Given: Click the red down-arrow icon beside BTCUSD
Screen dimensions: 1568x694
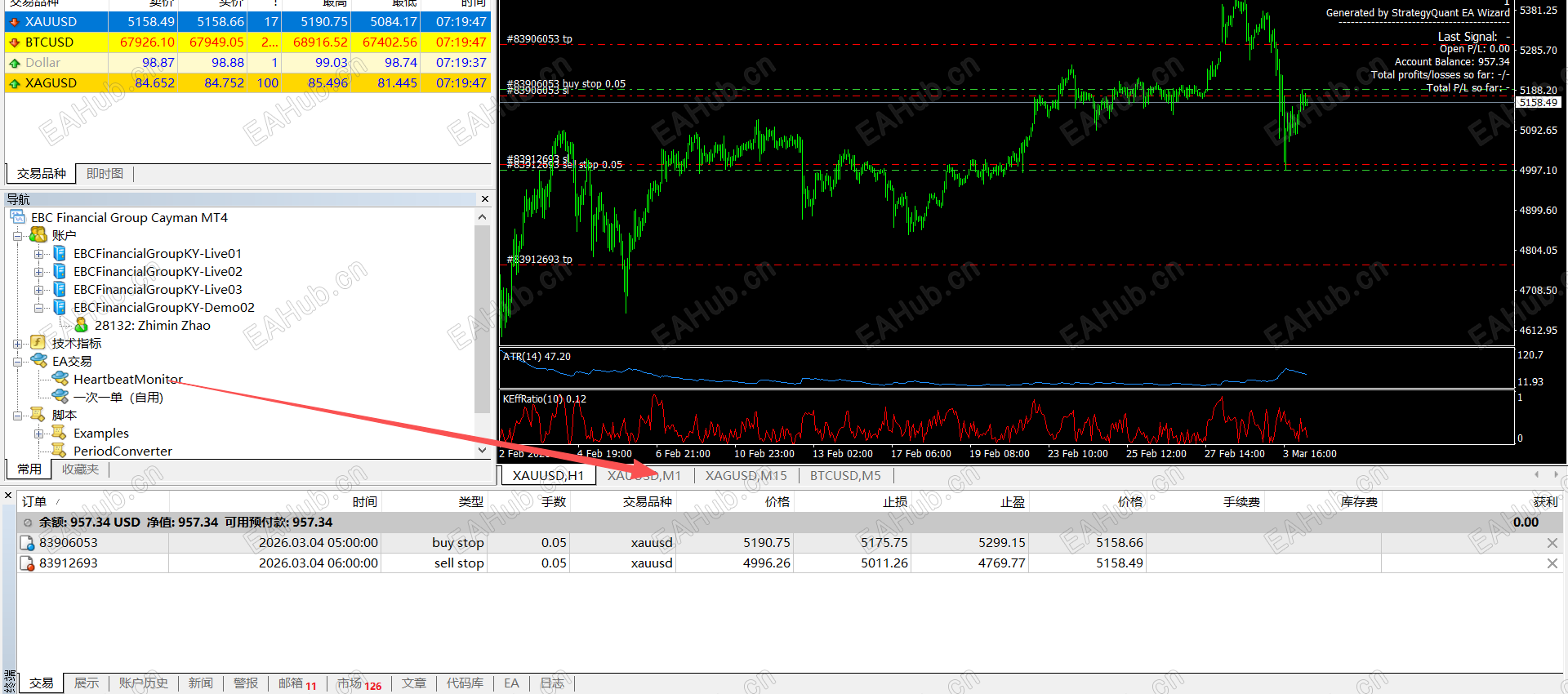Looking at the screenshot, I should 14,42.
